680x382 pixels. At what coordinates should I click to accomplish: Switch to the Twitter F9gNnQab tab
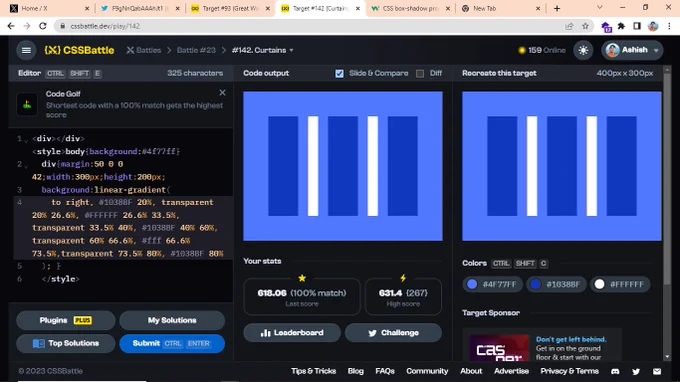pyautogui.click(x=139, y=8)
